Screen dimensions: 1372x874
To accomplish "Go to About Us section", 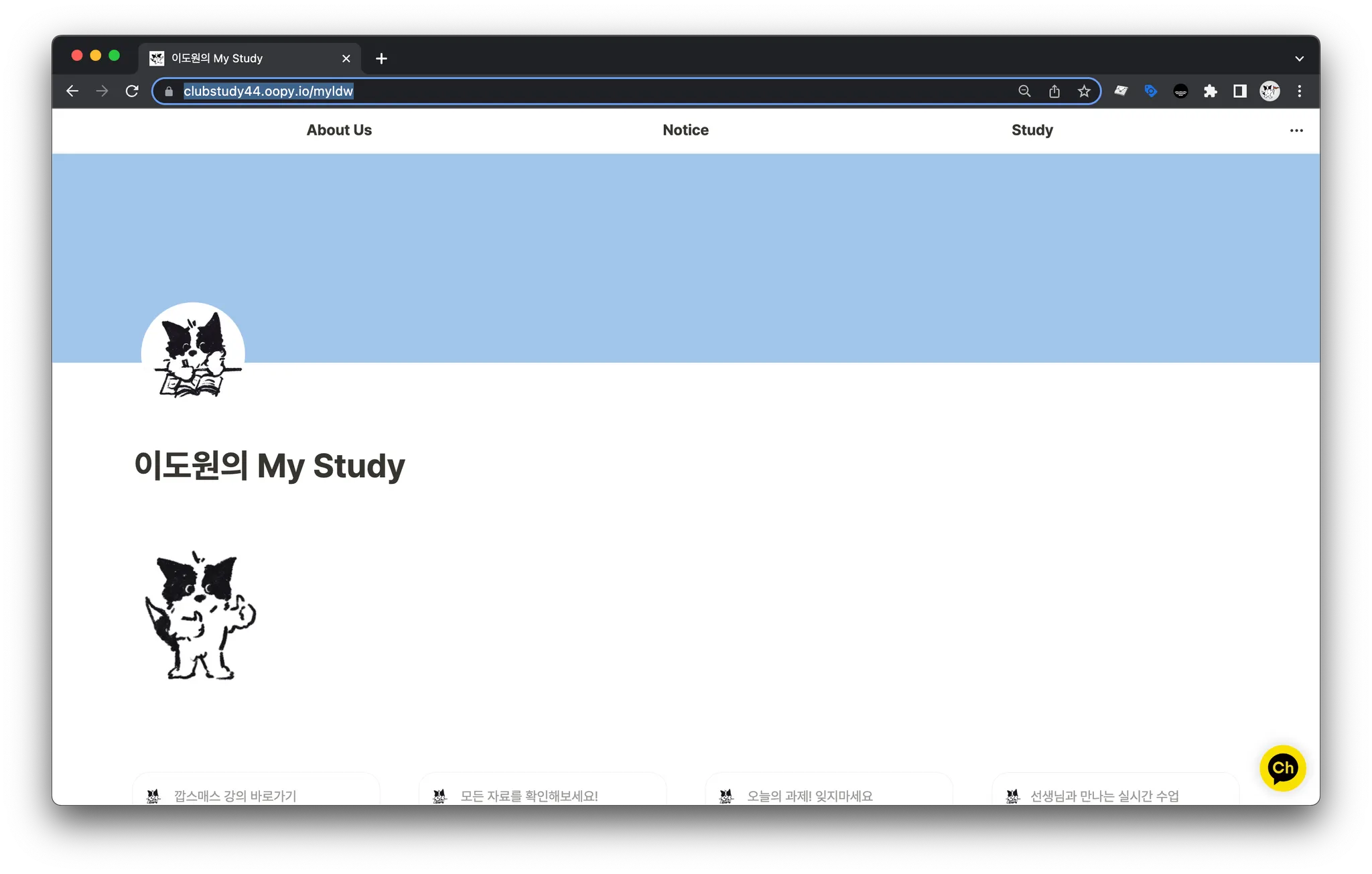I will (339, 130).
